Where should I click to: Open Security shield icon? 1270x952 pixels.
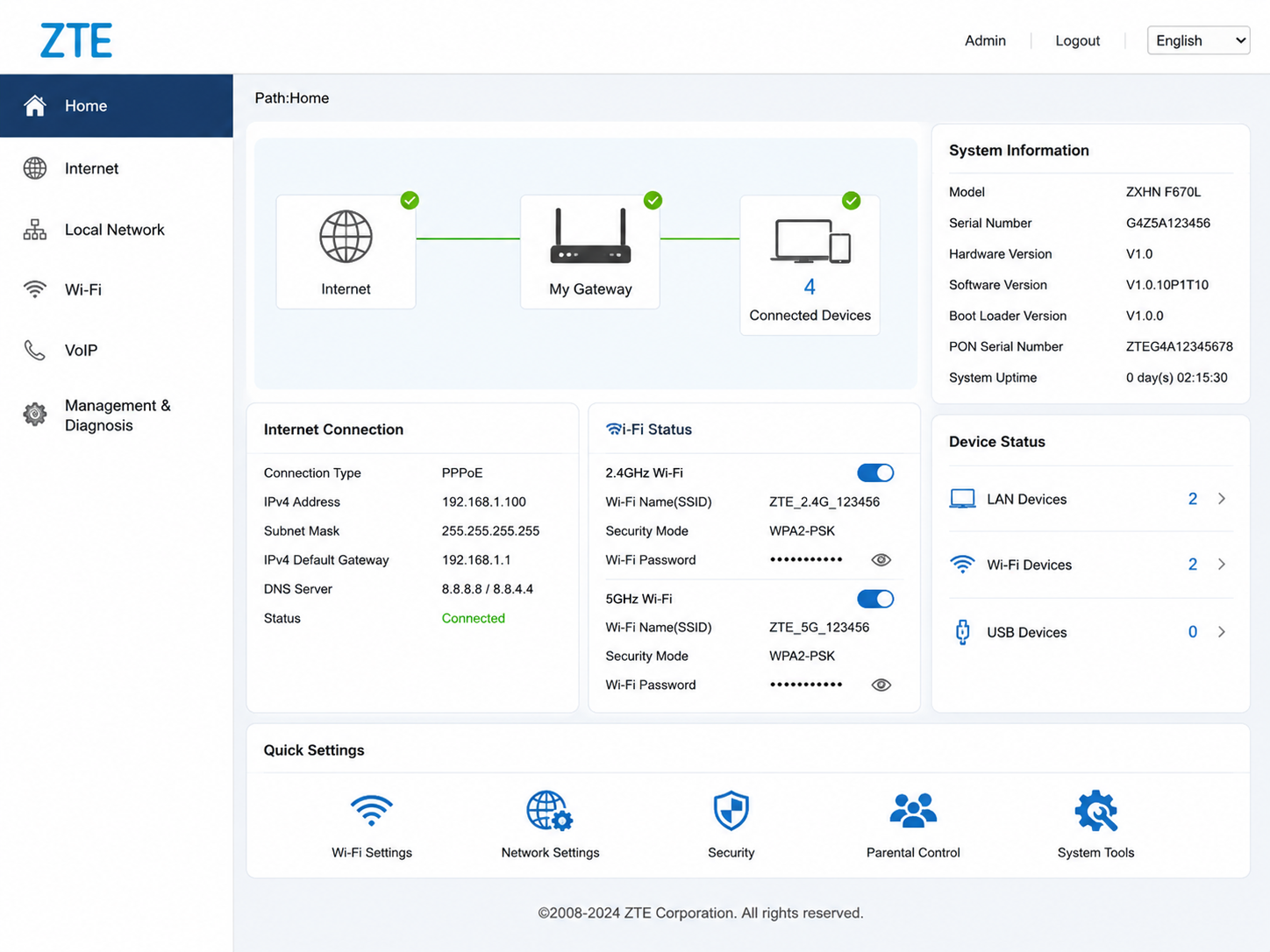(731, 810)
